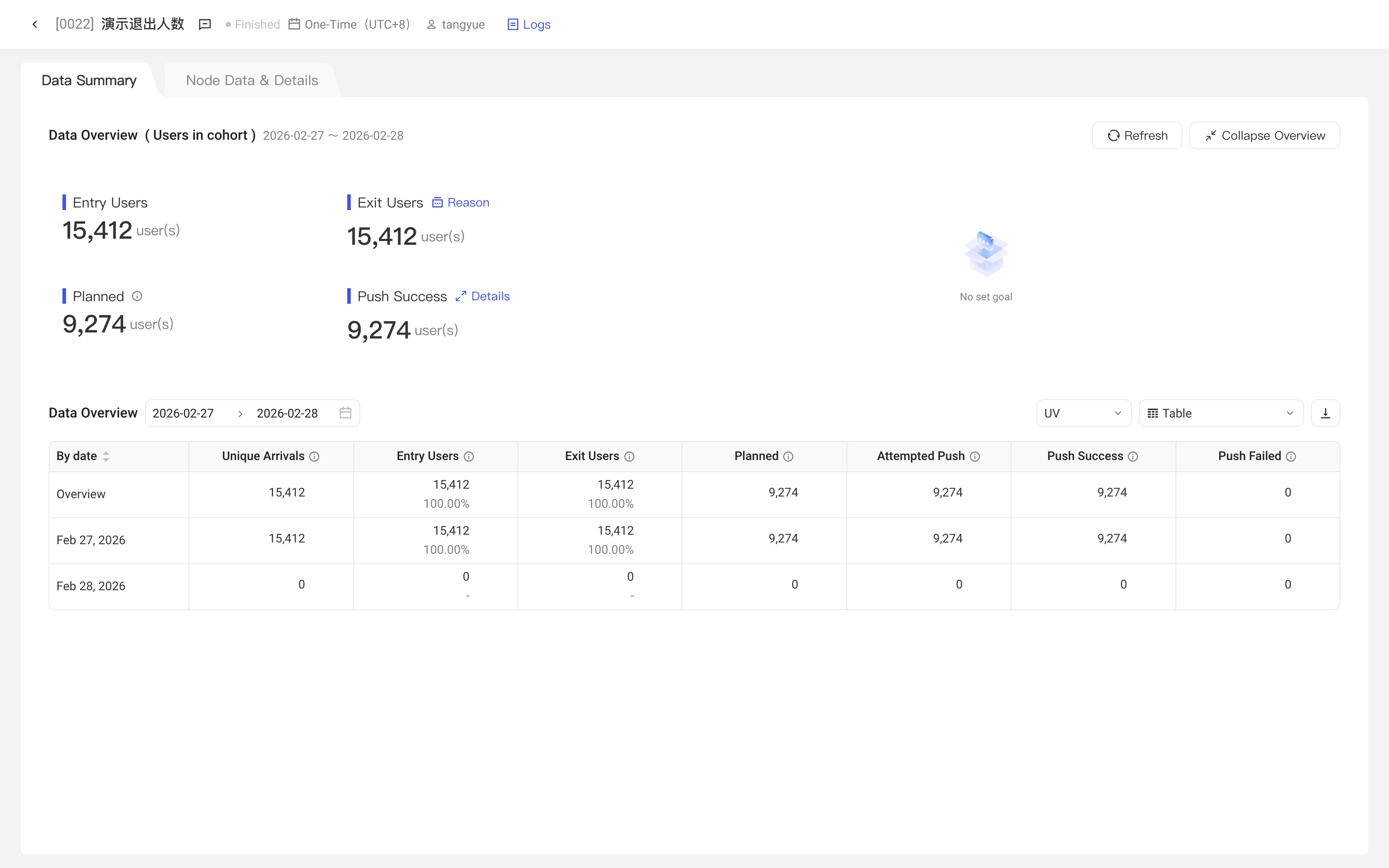Click Push Failed value in Feb 28 row
Image resolution: width=1389 pixels, height=868 pixels.
1288,585
